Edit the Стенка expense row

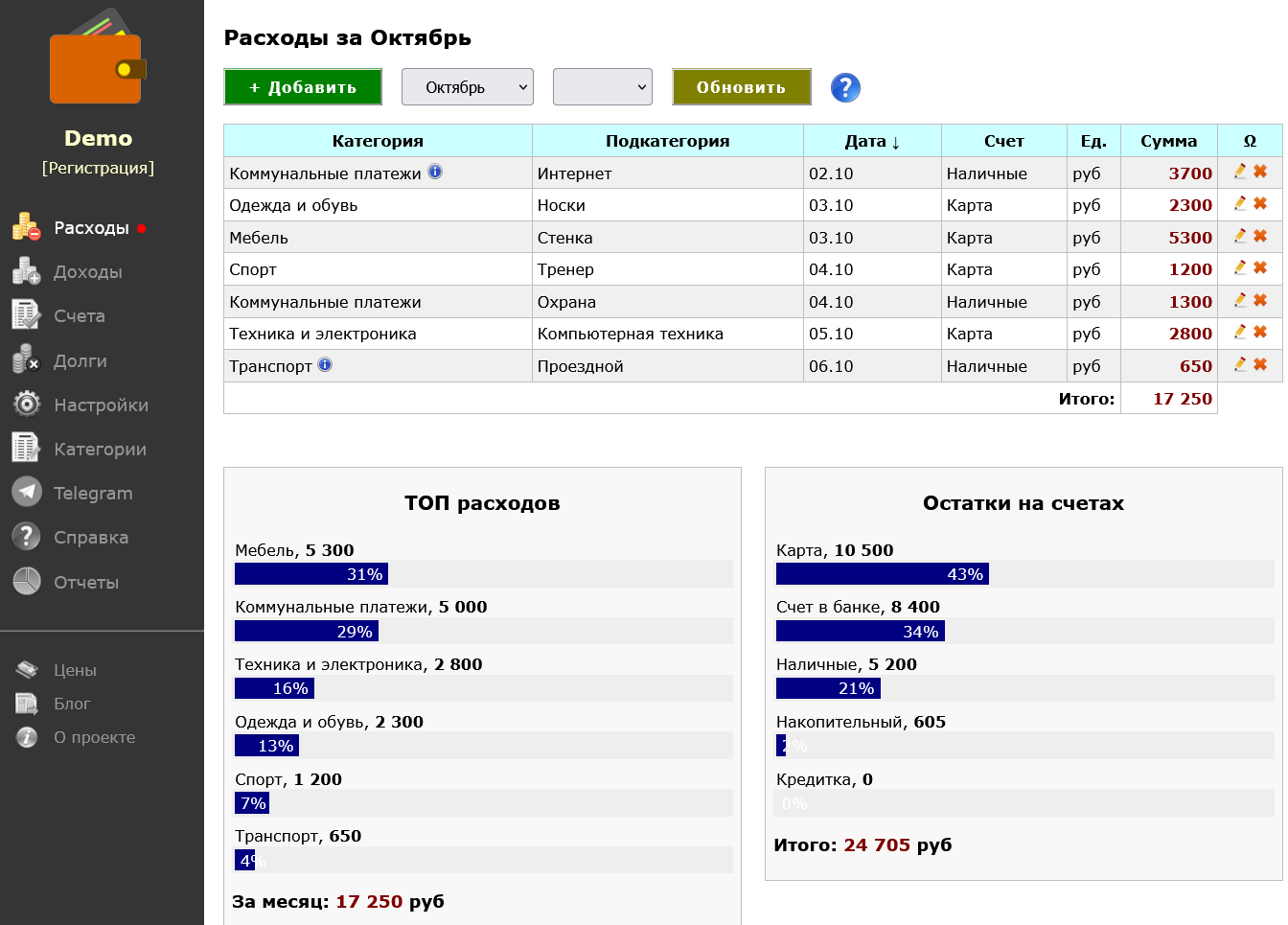[1240, 236]
